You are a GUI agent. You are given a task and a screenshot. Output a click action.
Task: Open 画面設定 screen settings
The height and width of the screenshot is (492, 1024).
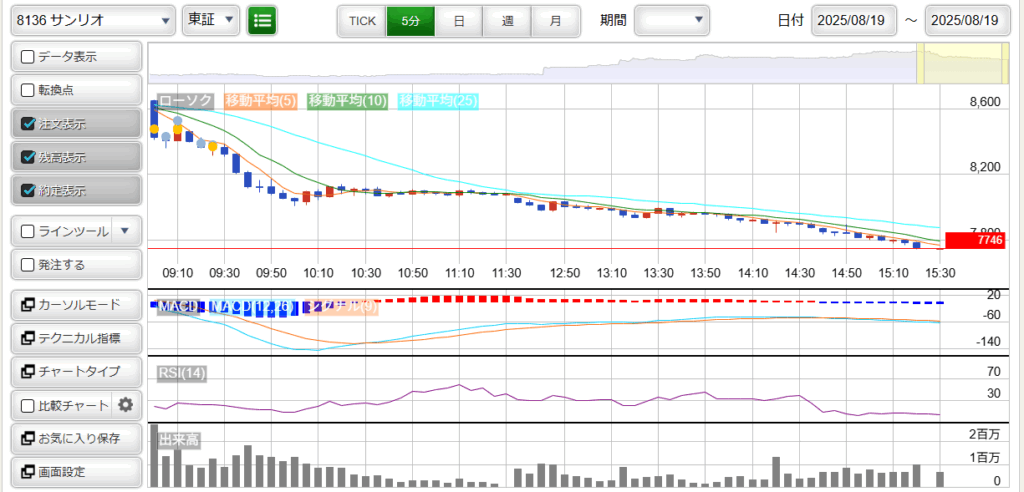click(x=76, y=472)
